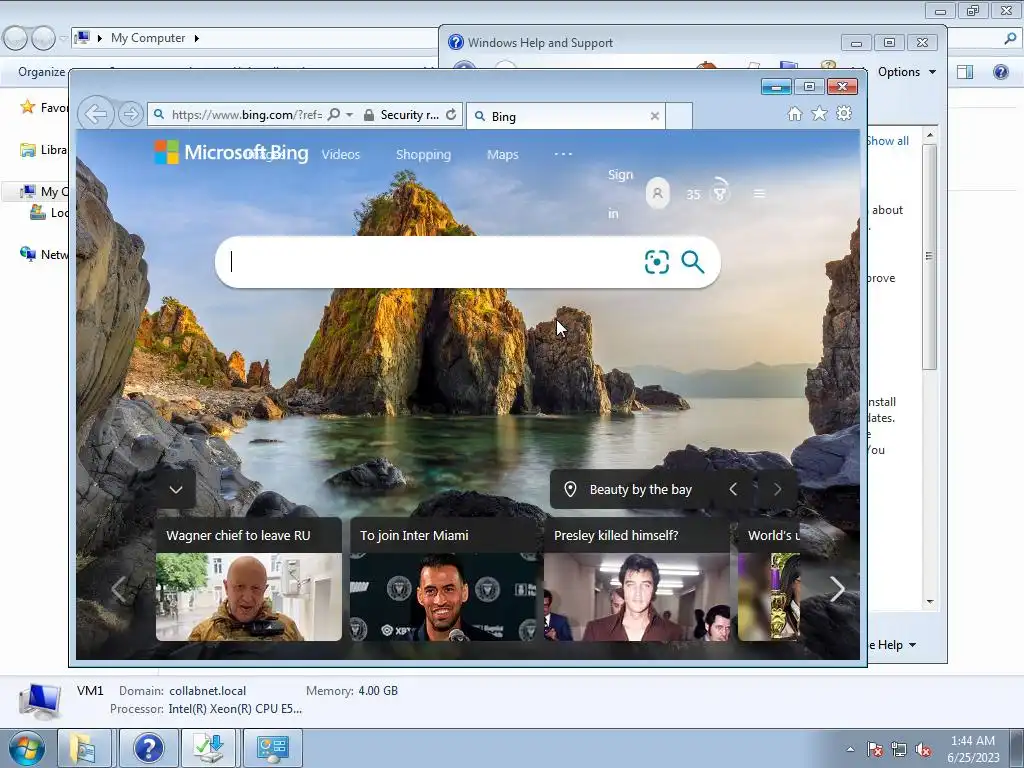
Task: Go back with the Internet Explorer back arrow
Action: (x=96, y=114)
